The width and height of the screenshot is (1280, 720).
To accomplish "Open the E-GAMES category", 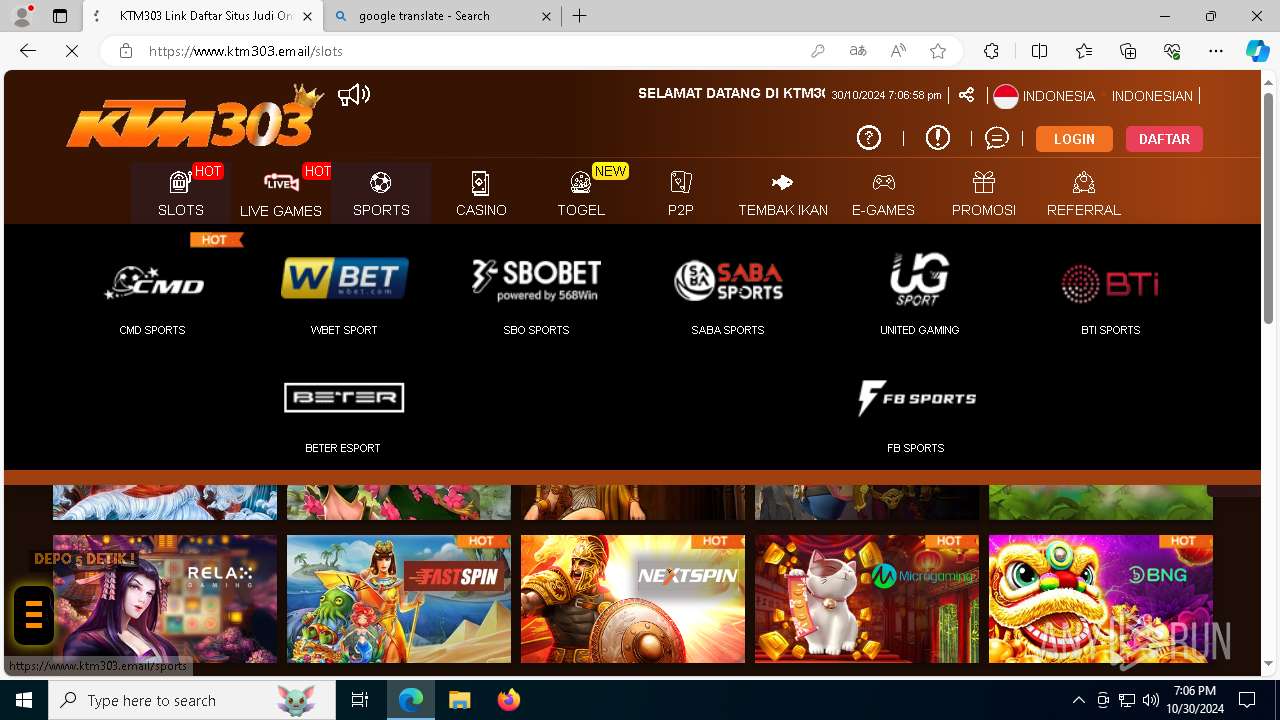I will 883,193.
